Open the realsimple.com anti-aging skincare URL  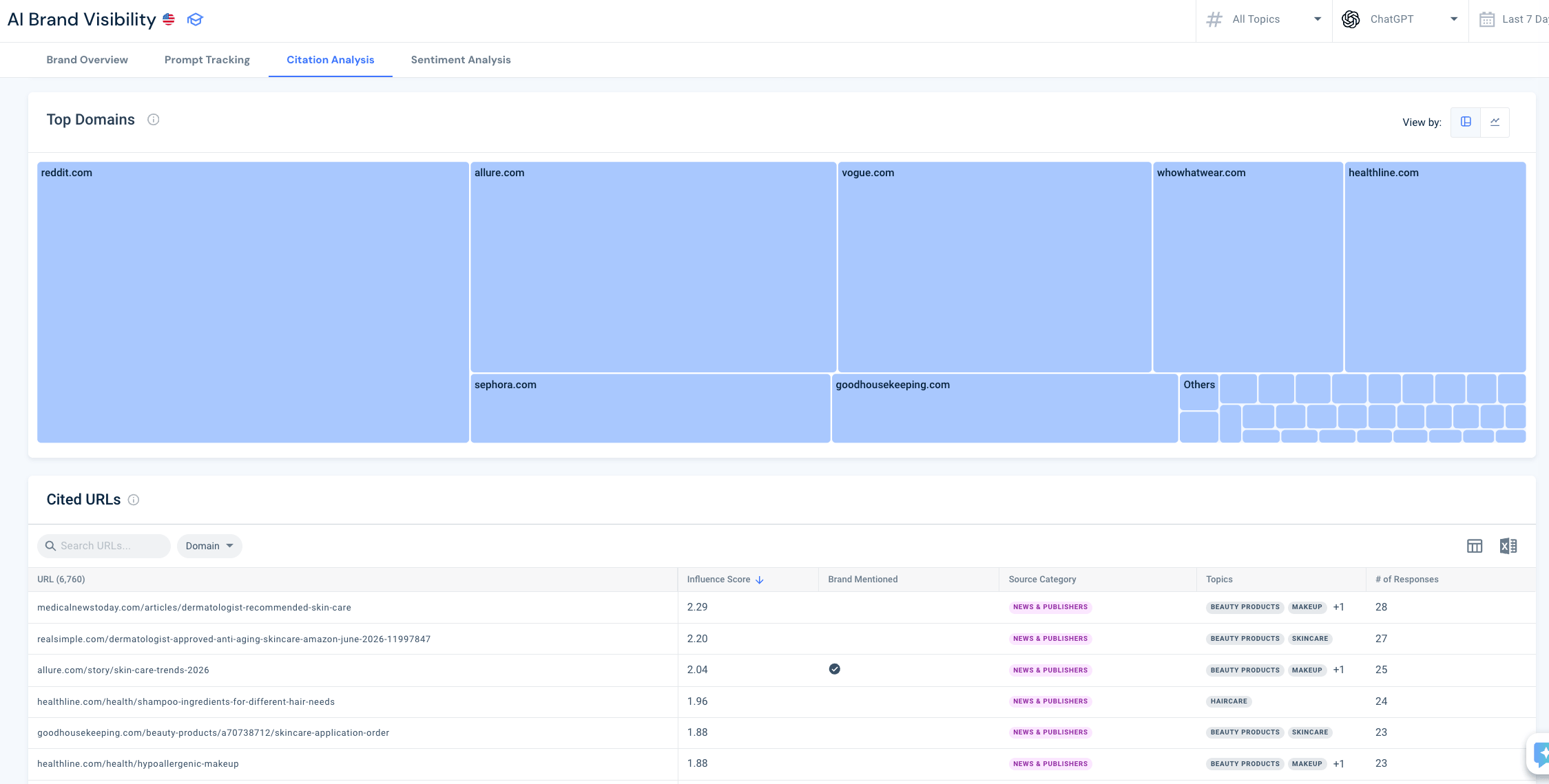pyautogui.click(x=233, y=639)
